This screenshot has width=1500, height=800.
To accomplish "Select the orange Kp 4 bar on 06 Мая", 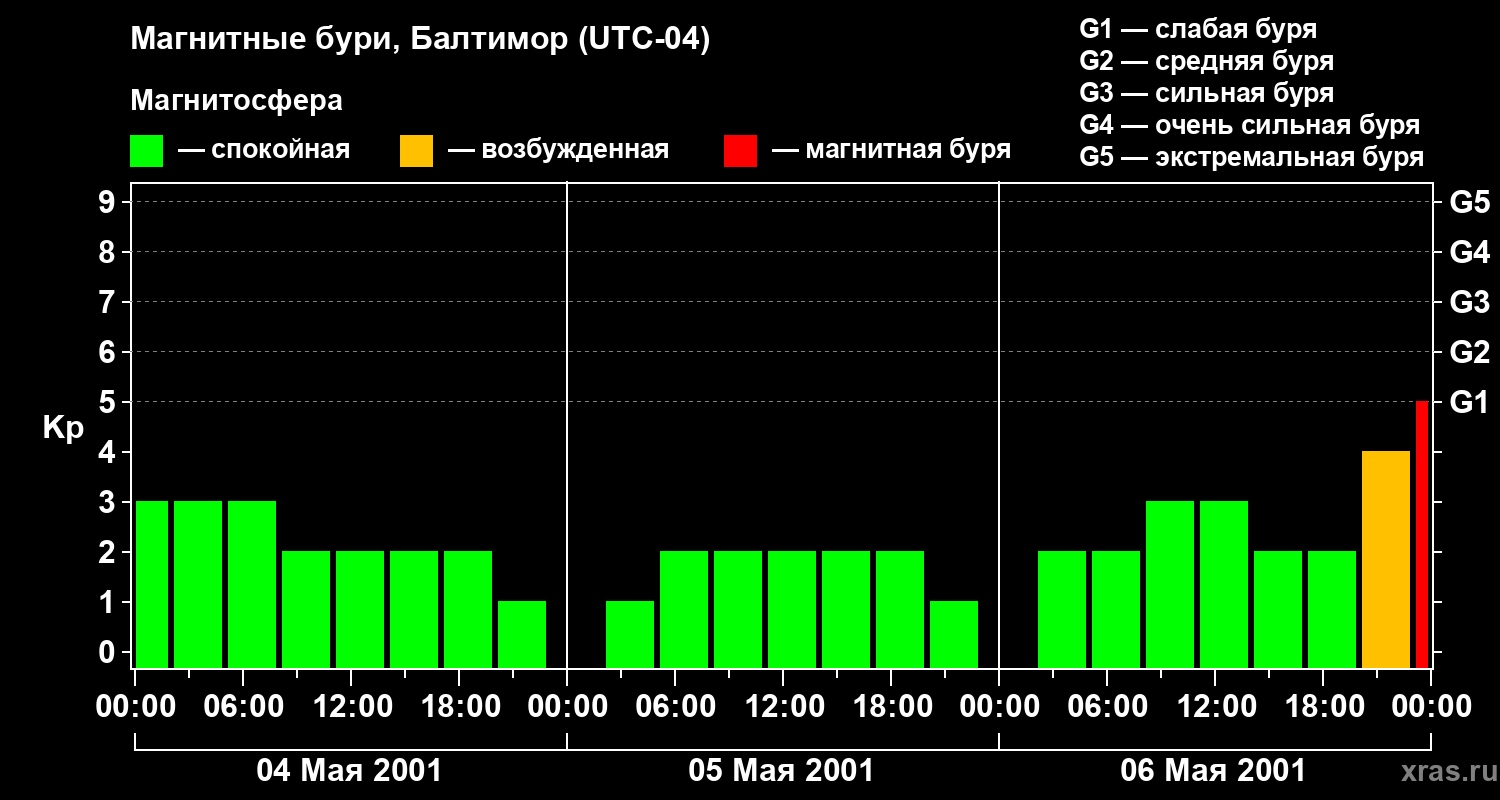I will click(1386, 559).
